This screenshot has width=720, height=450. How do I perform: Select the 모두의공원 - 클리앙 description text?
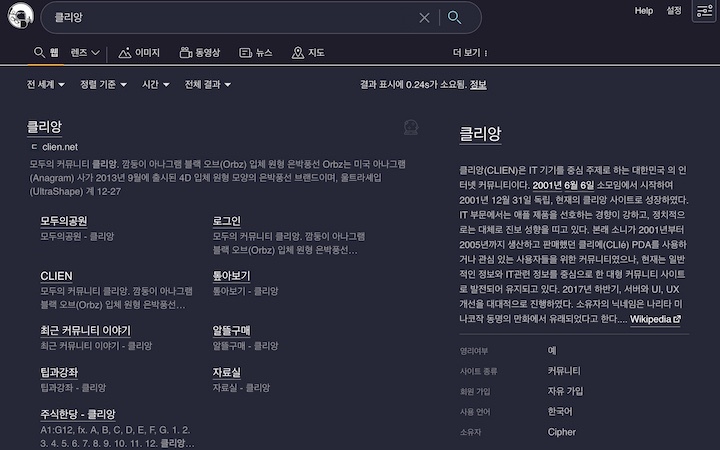(77, 236)
